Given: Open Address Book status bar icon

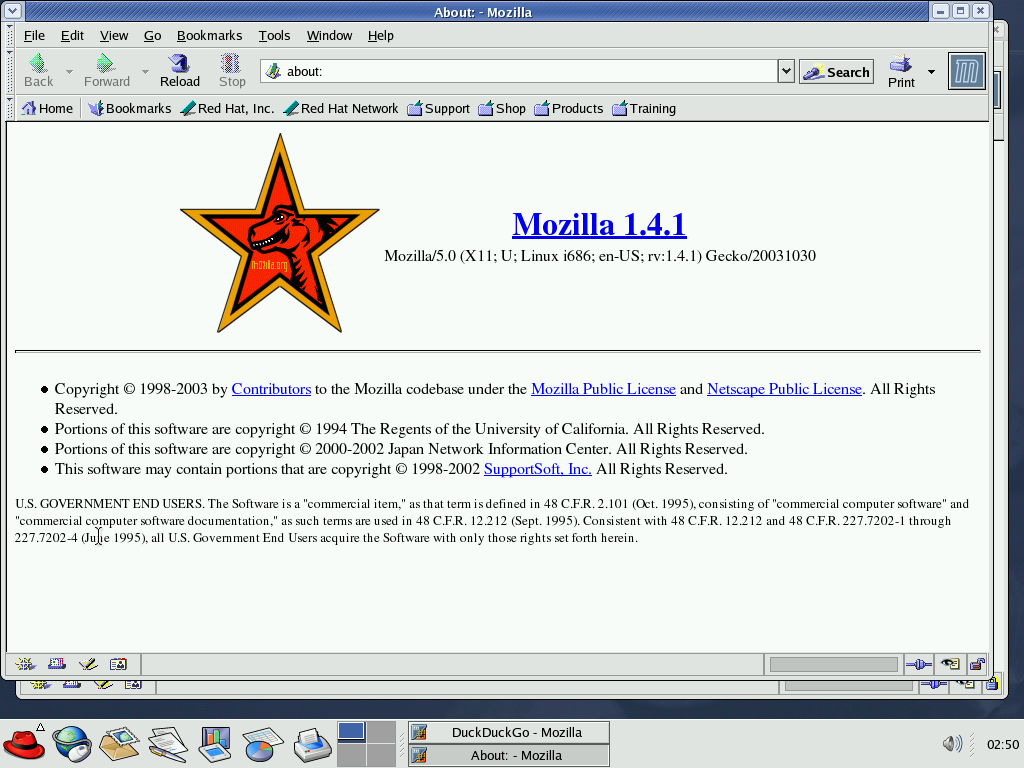Looking at the screenshot, I should click(x=118, y=664).
